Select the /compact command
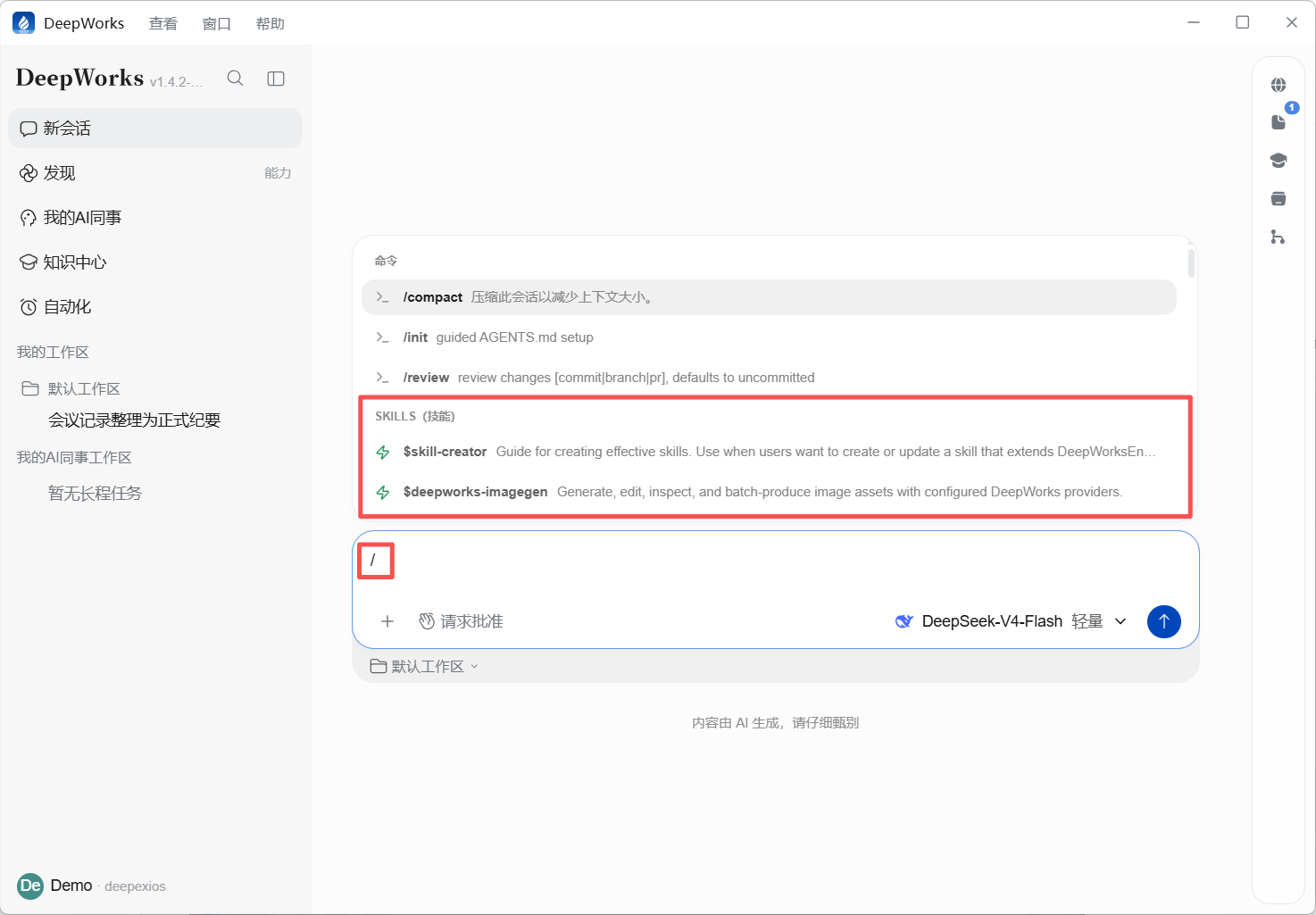Viewport: 1316px width, 915px height. coord(769,297)
